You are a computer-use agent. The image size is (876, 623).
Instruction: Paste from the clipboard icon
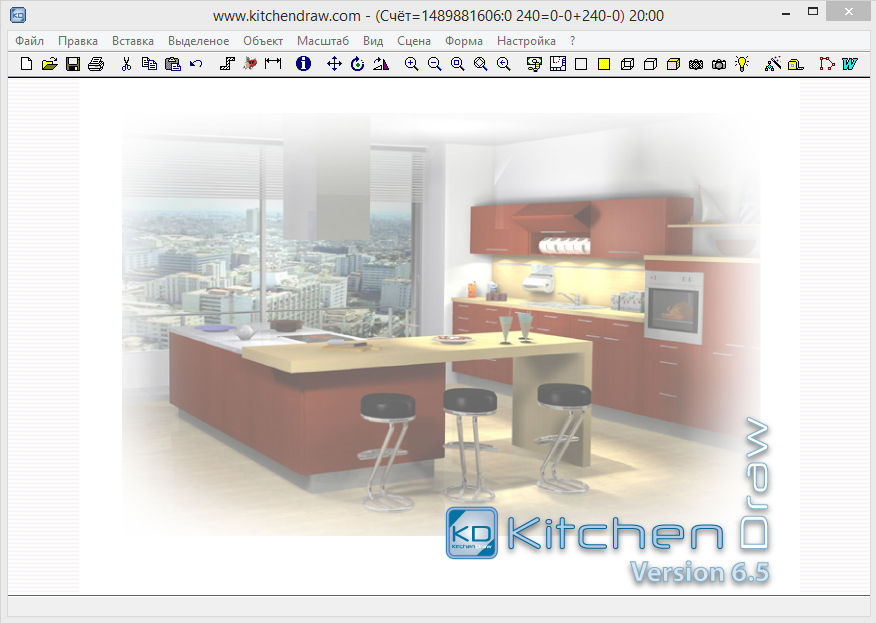coord(173,64)
